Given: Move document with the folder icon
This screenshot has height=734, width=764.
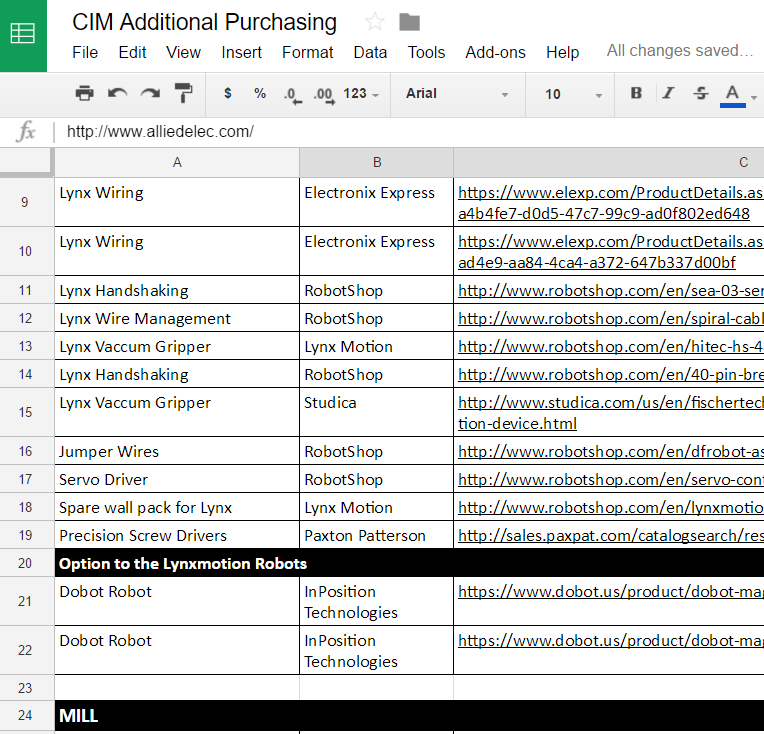Looking at the screenshot, I should [x=409, y=22].
